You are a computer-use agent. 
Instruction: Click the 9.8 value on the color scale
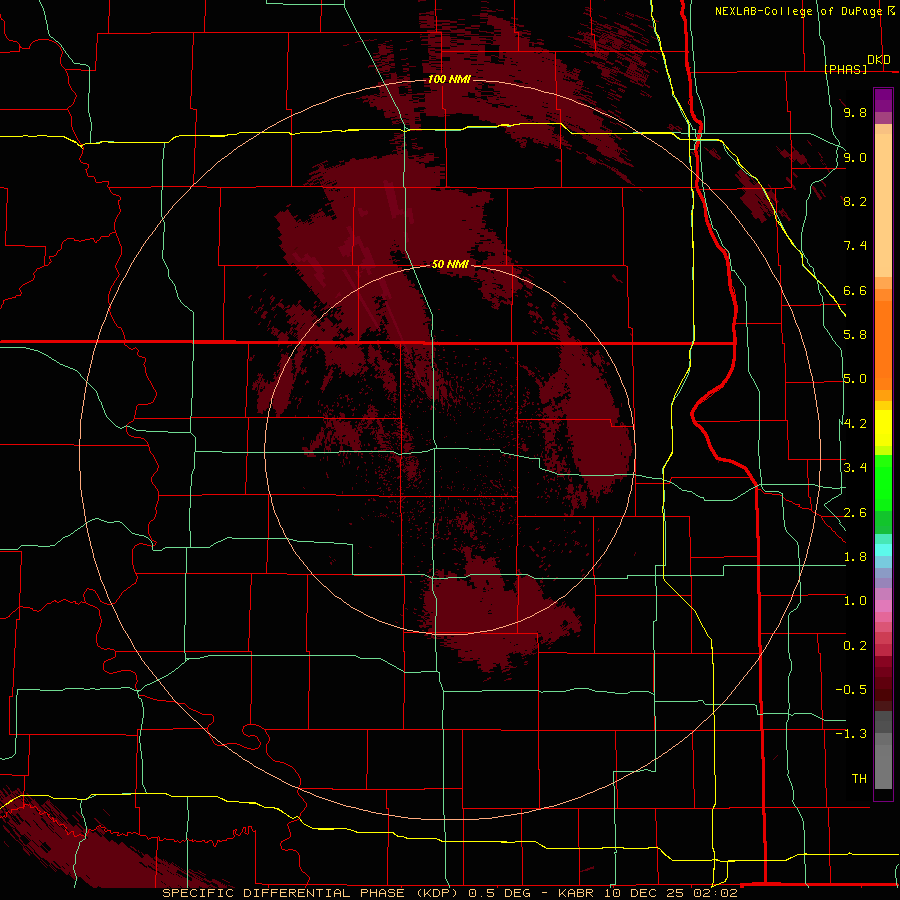(855, 112)
